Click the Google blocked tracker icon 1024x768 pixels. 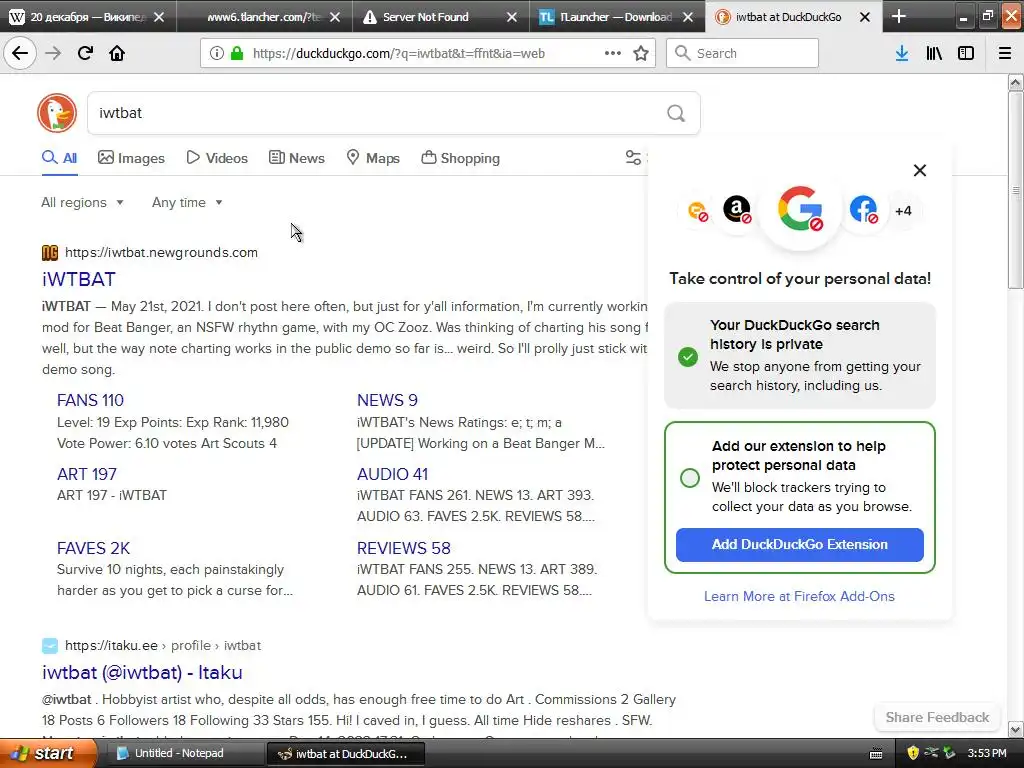pos(801,210)
